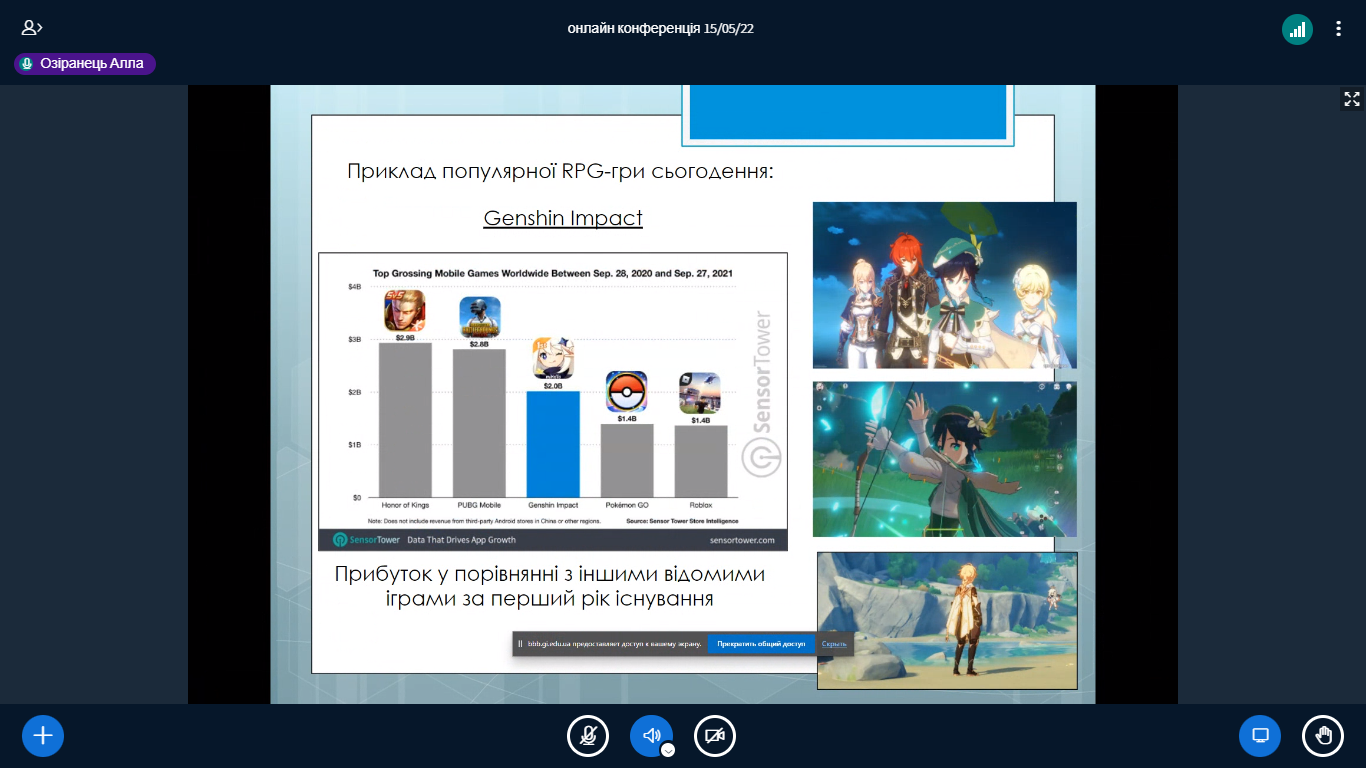Click the four-characters Genshin artwork image

[x=945, y=285]
